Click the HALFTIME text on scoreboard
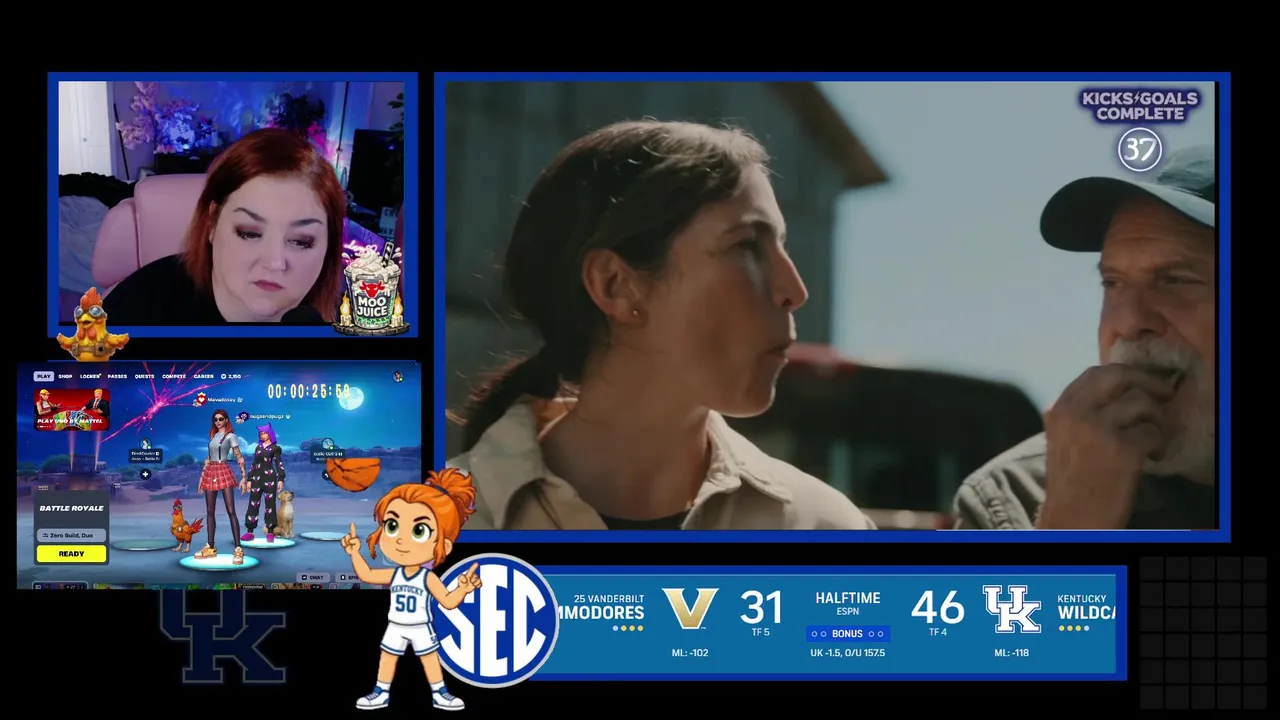This screenshot has height=720, width=1280. point(848,598)
